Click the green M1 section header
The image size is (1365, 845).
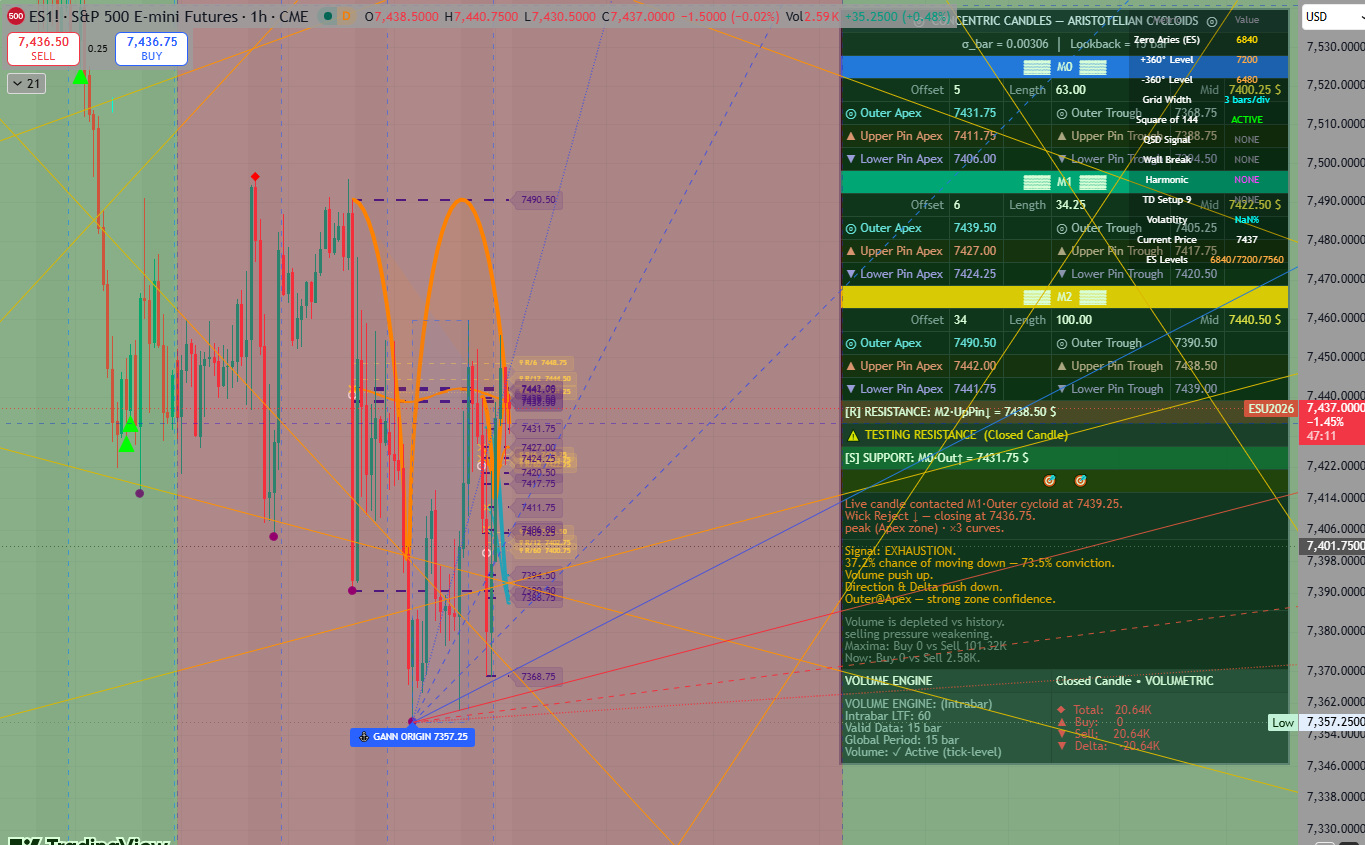coord(1065,182)
